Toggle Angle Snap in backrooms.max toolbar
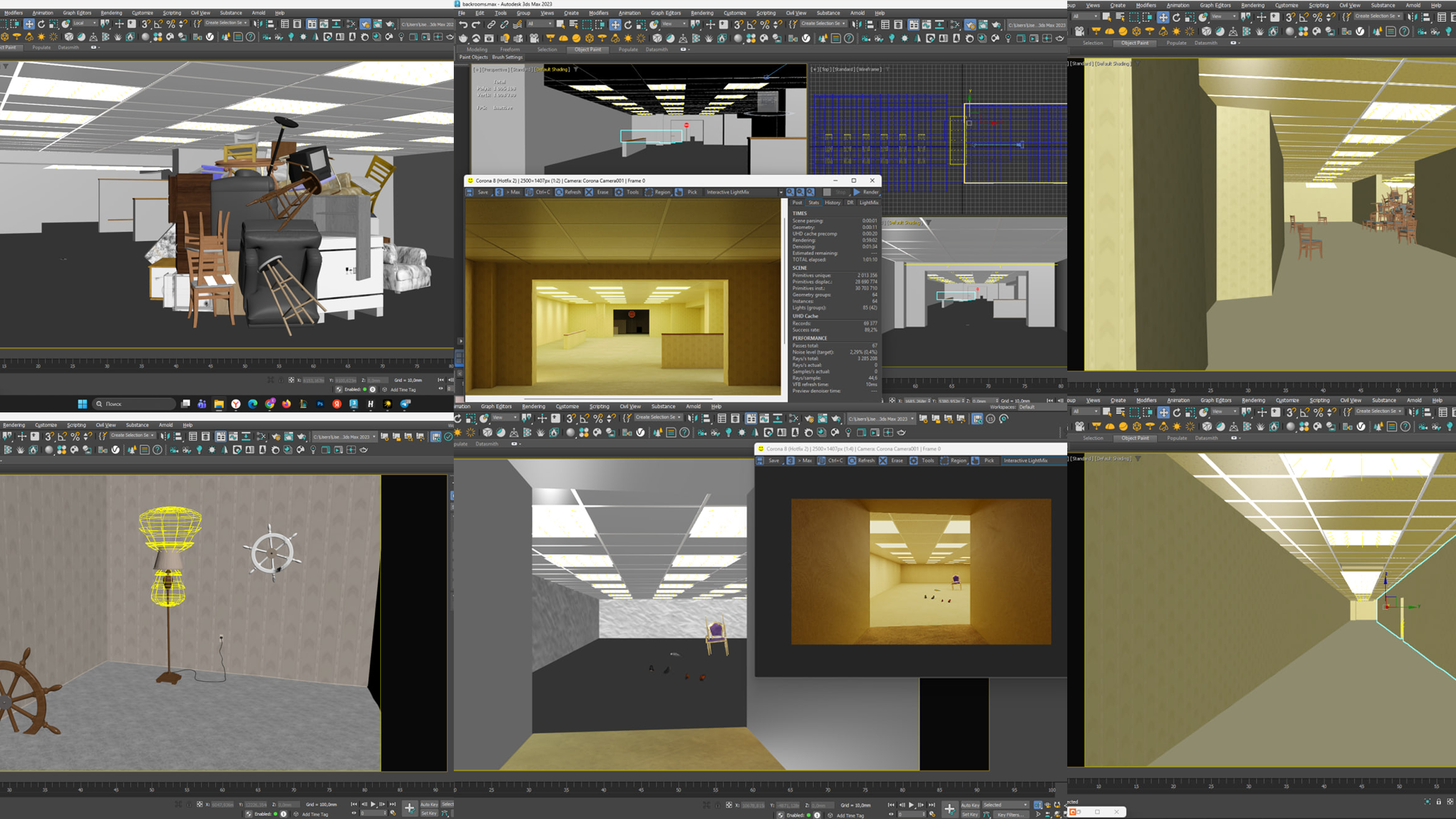 point(752,24)
